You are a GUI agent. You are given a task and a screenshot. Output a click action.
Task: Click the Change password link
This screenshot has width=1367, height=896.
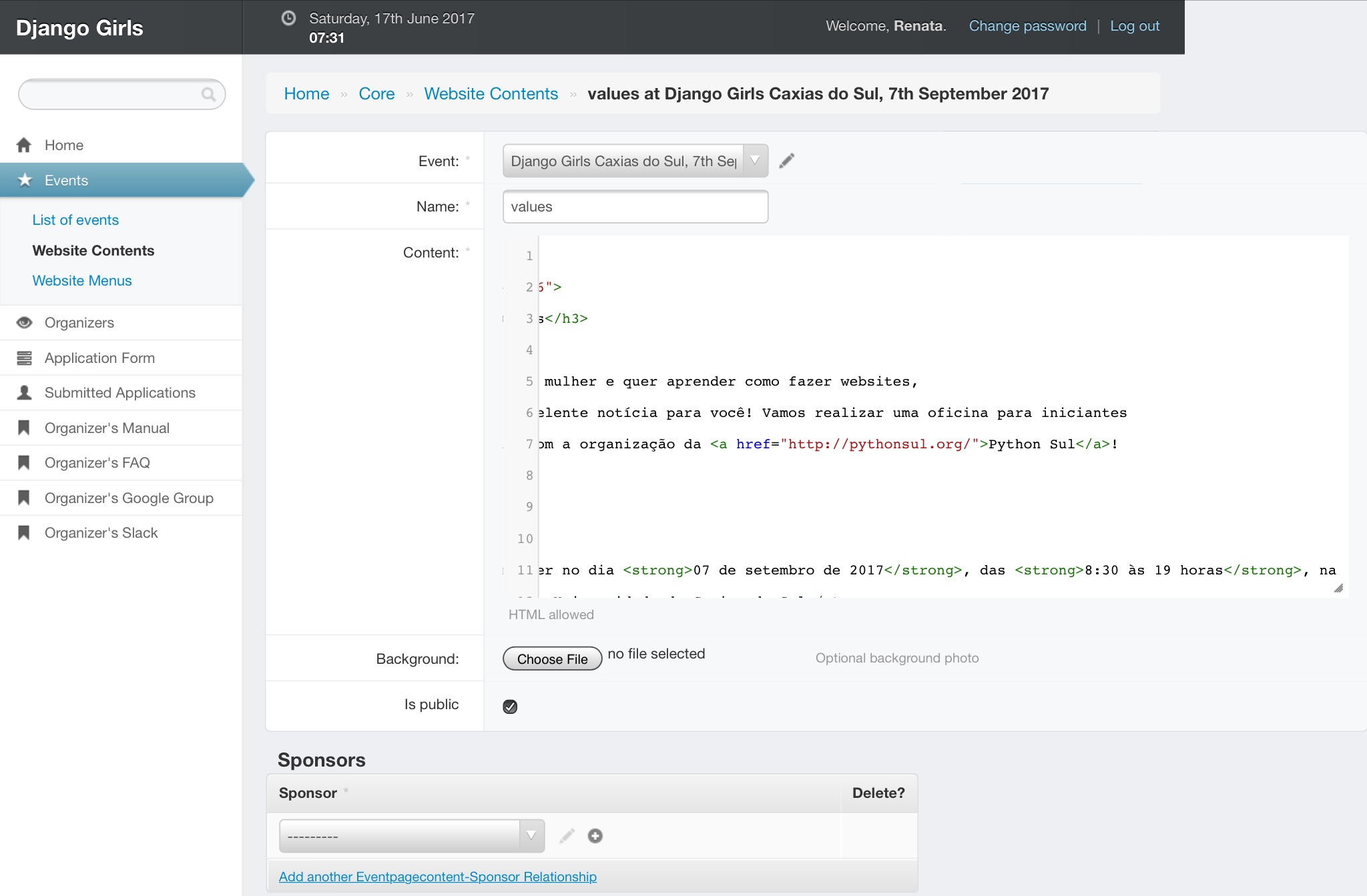pyautogui.click(x=1027, y=25)
